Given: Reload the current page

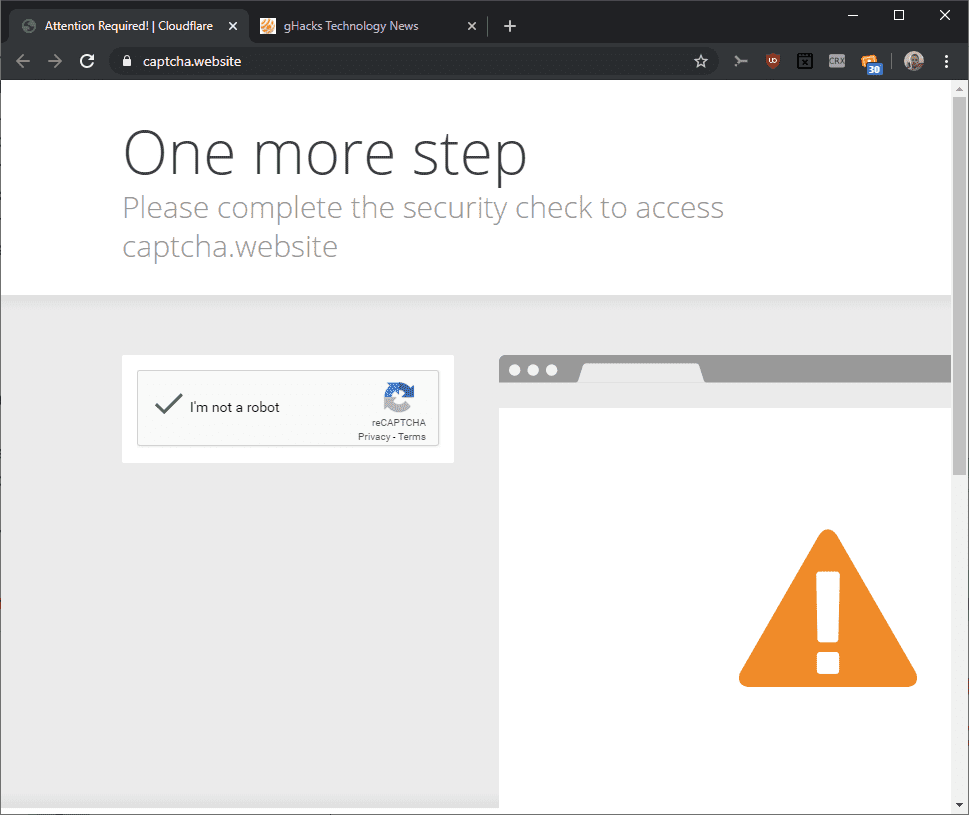Looking at the screenshot, I should tap(87, 61).
